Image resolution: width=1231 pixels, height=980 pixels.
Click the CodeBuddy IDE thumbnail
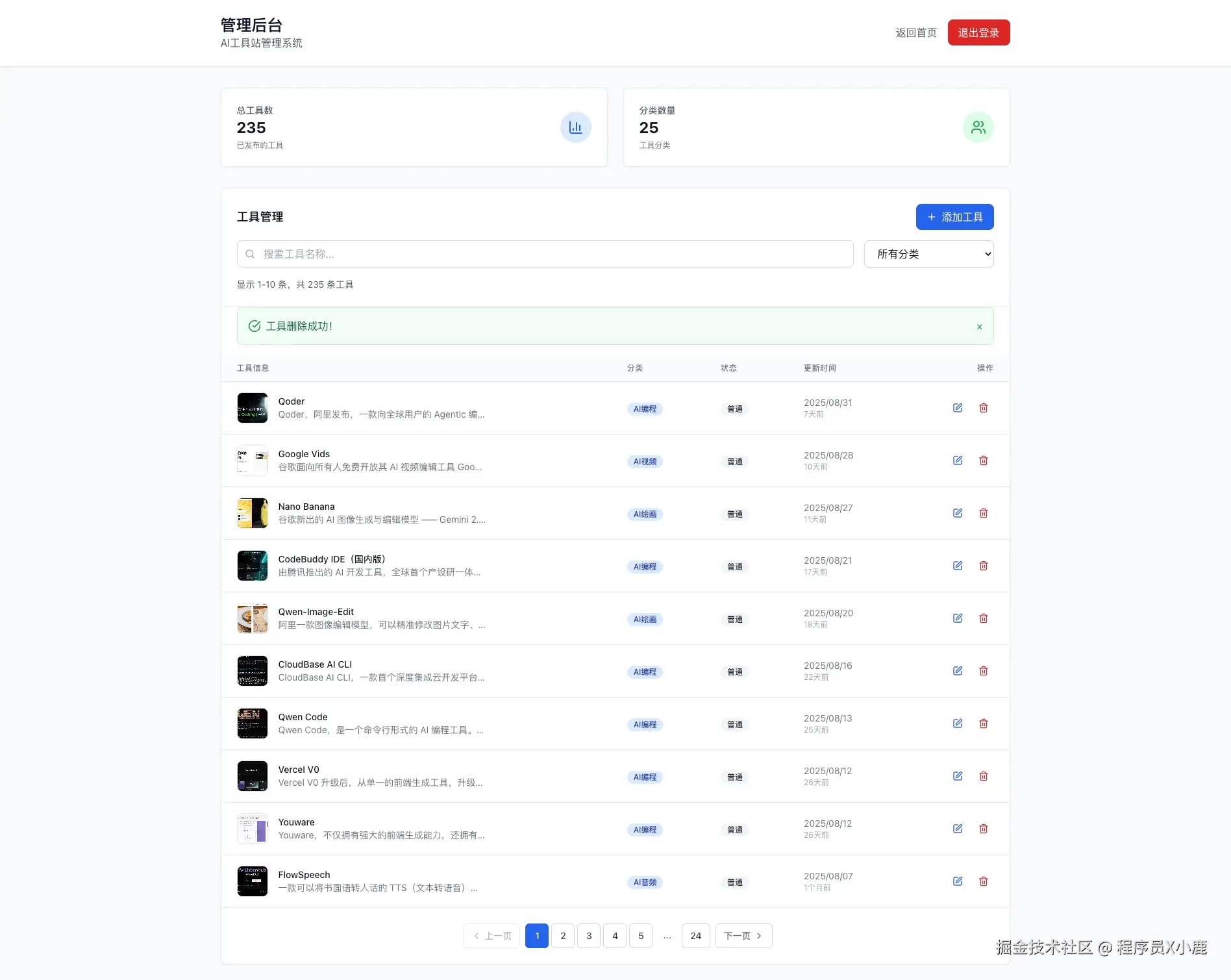click(253, 566)
